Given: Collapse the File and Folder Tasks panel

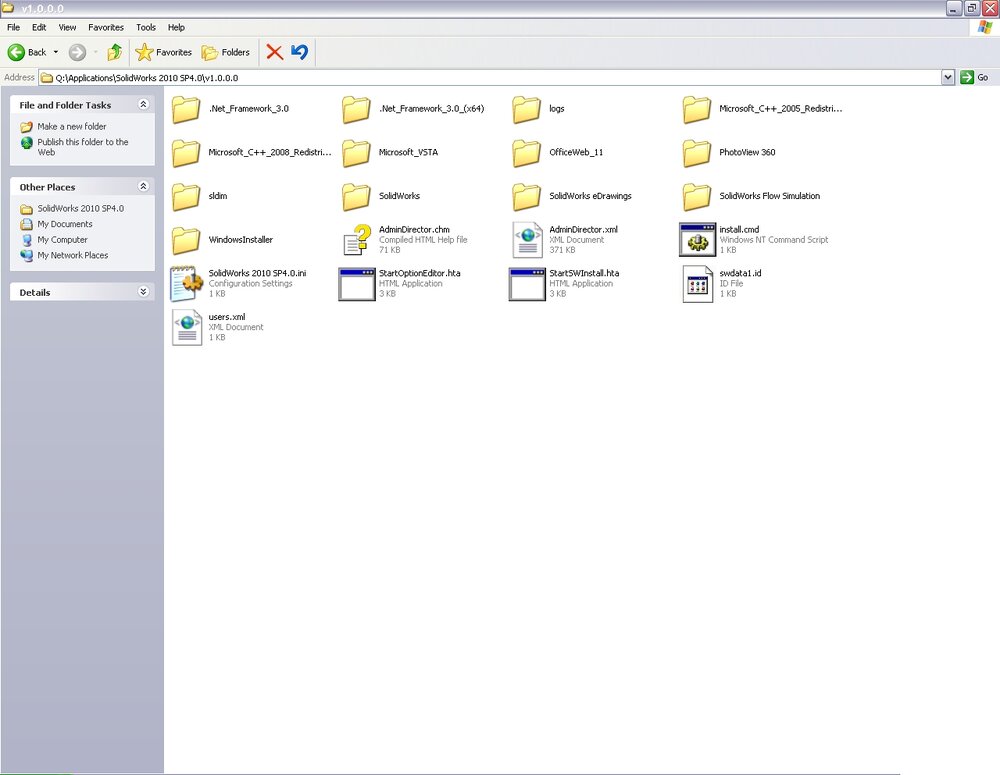Looking at the screenshot, I should [143, 105].
